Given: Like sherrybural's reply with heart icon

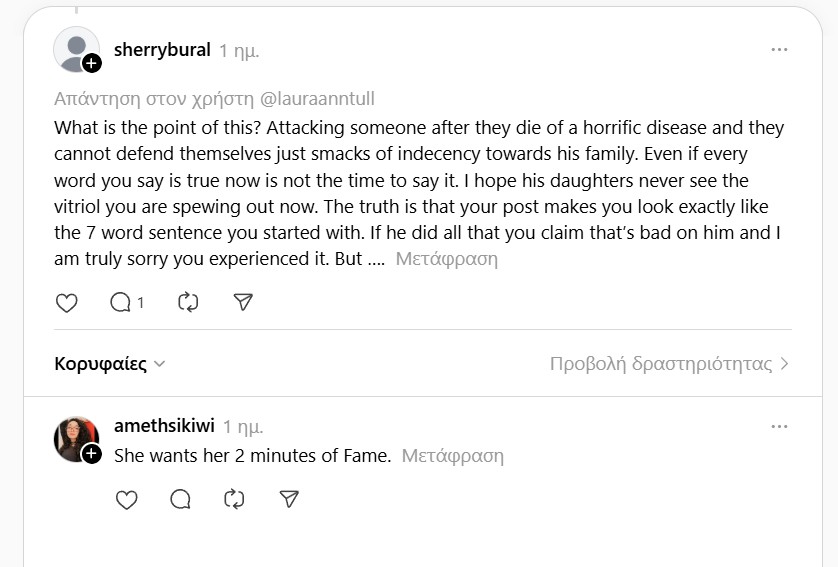Looking at the screenshot, I should [66, 302].
